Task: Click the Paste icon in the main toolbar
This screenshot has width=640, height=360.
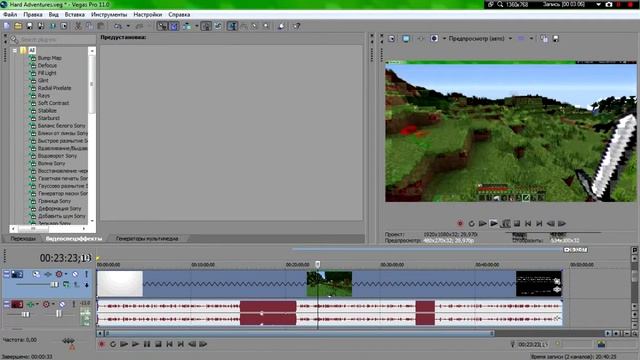Action: pos(100,26)
